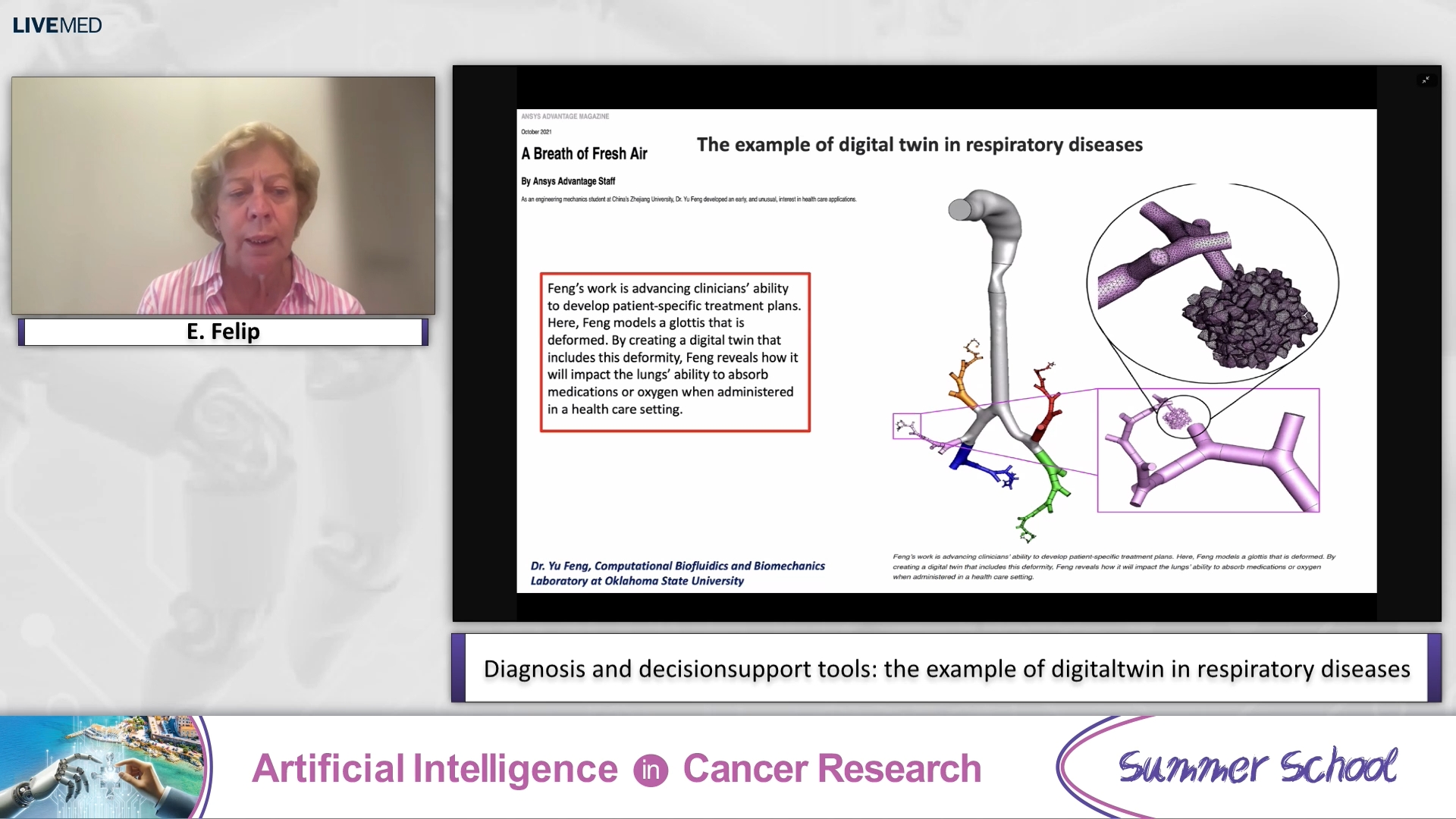Toggle the speaker webcam video visibility
The image size is (1456, 819).
click(x=223, y=196)
